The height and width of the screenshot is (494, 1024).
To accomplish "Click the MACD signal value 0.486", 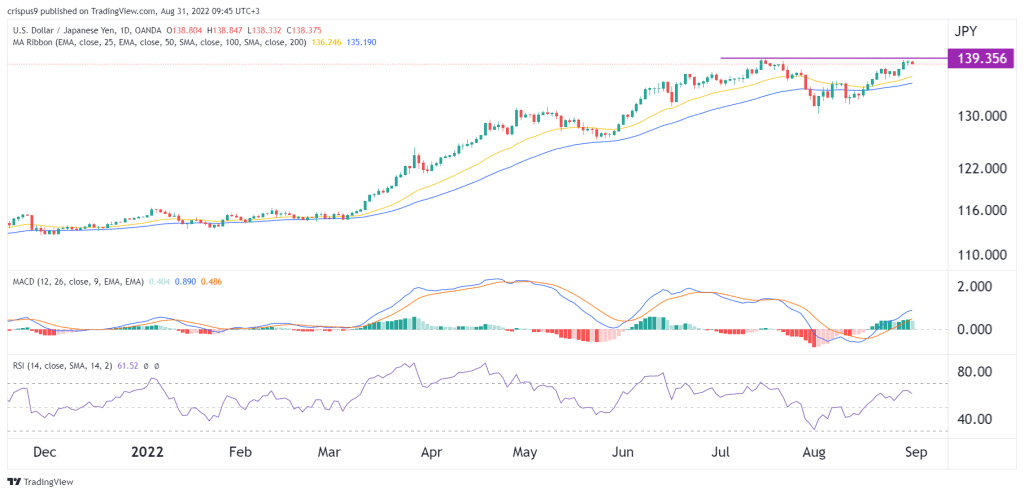I will pos(214,281).
